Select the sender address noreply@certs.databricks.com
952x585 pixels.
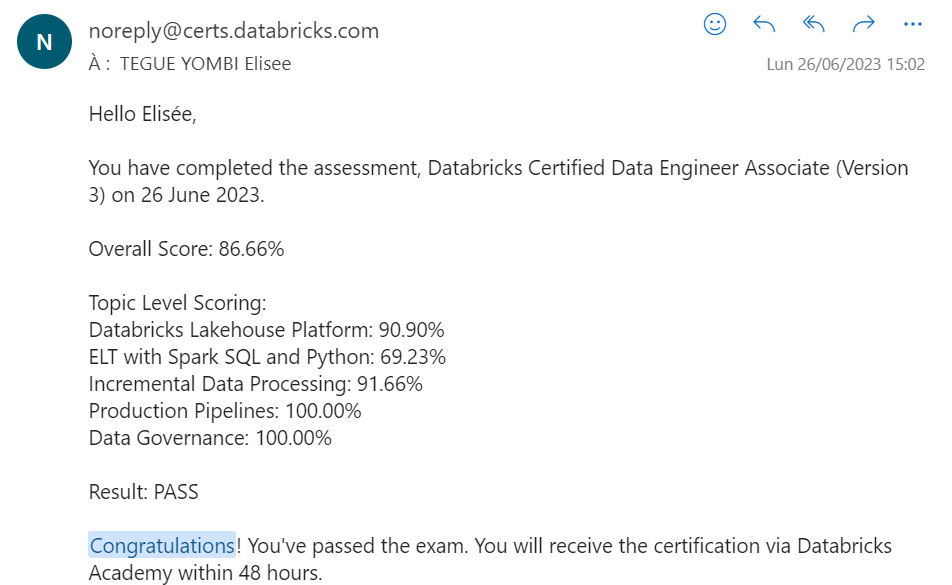point(234,30)
